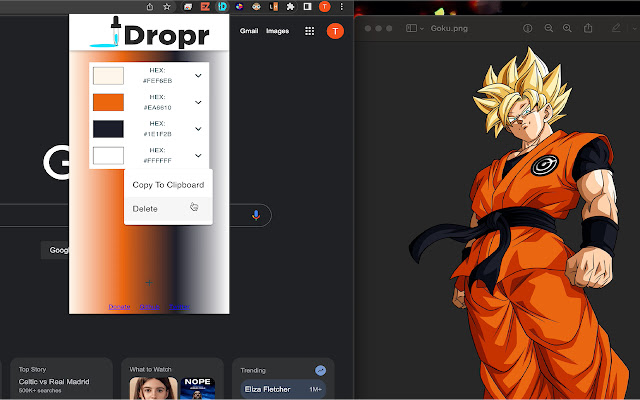Open the Google account avatar on page

[335, 31]
